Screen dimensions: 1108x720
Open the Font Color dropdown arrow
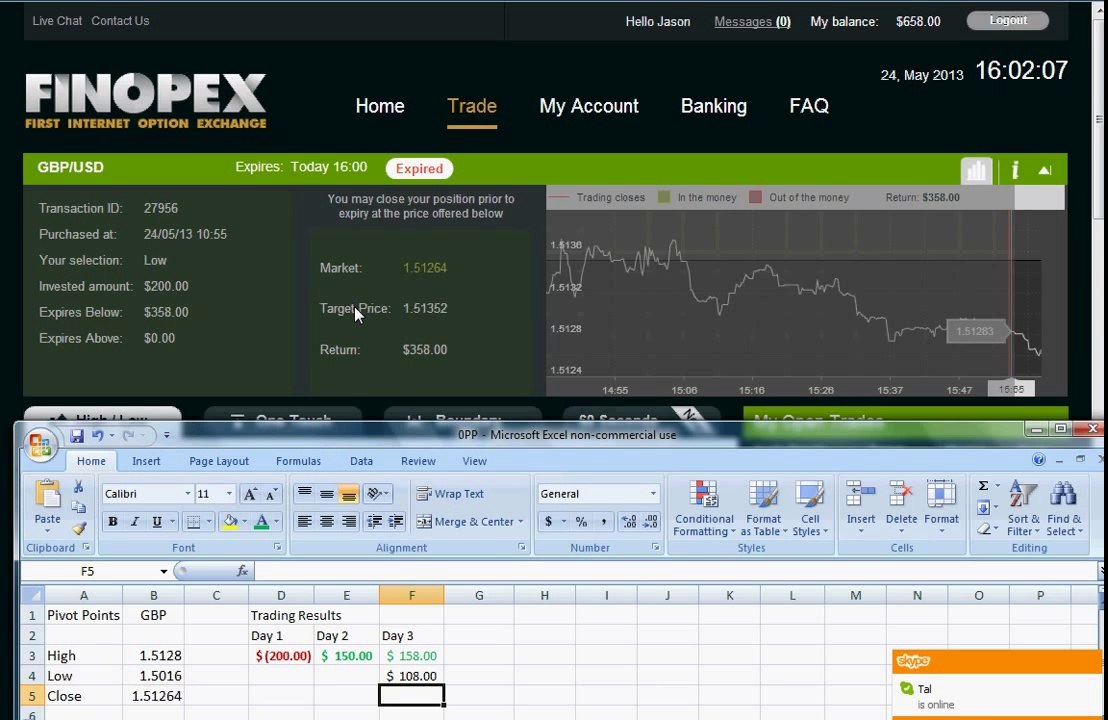pos(276,521)
